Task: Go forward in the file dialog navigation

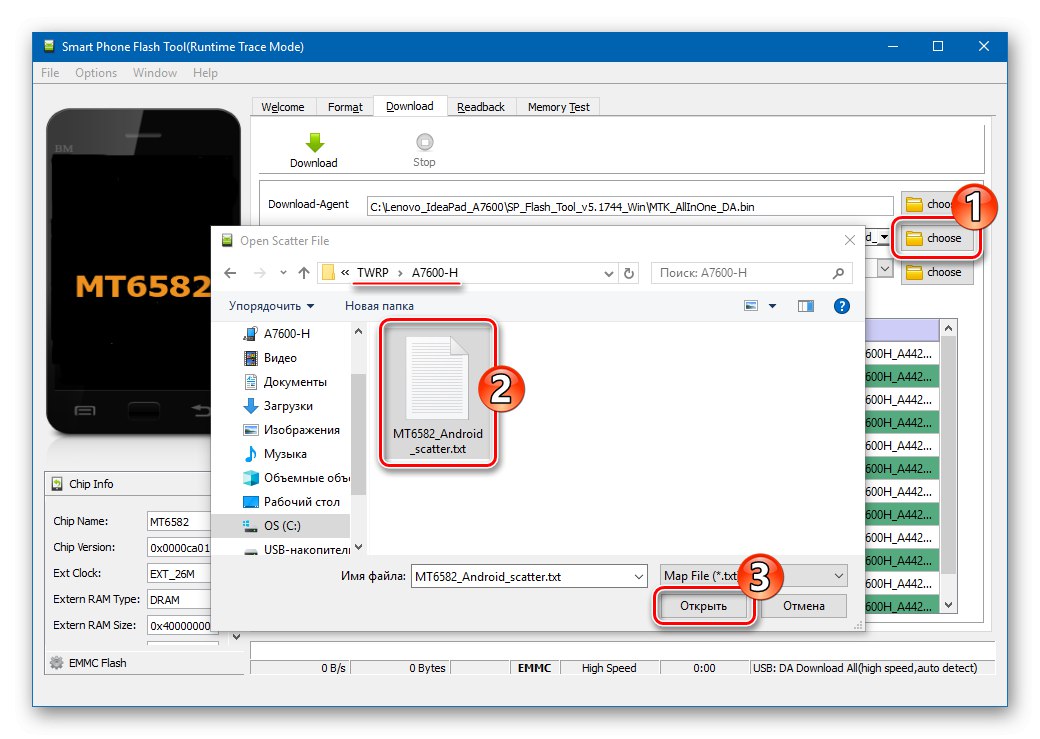Action: pyautogui.click(x=260, y=273)
